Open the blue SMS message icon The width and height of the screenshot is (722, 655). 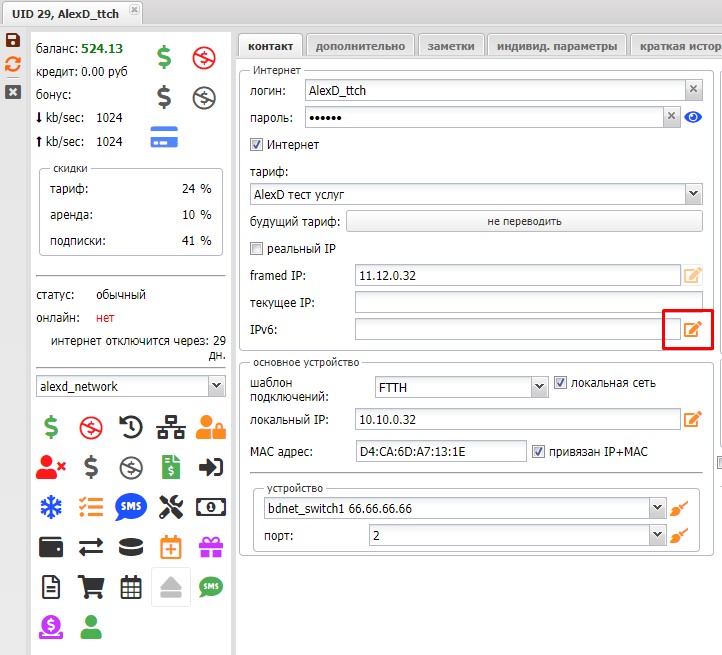(130, 507)
